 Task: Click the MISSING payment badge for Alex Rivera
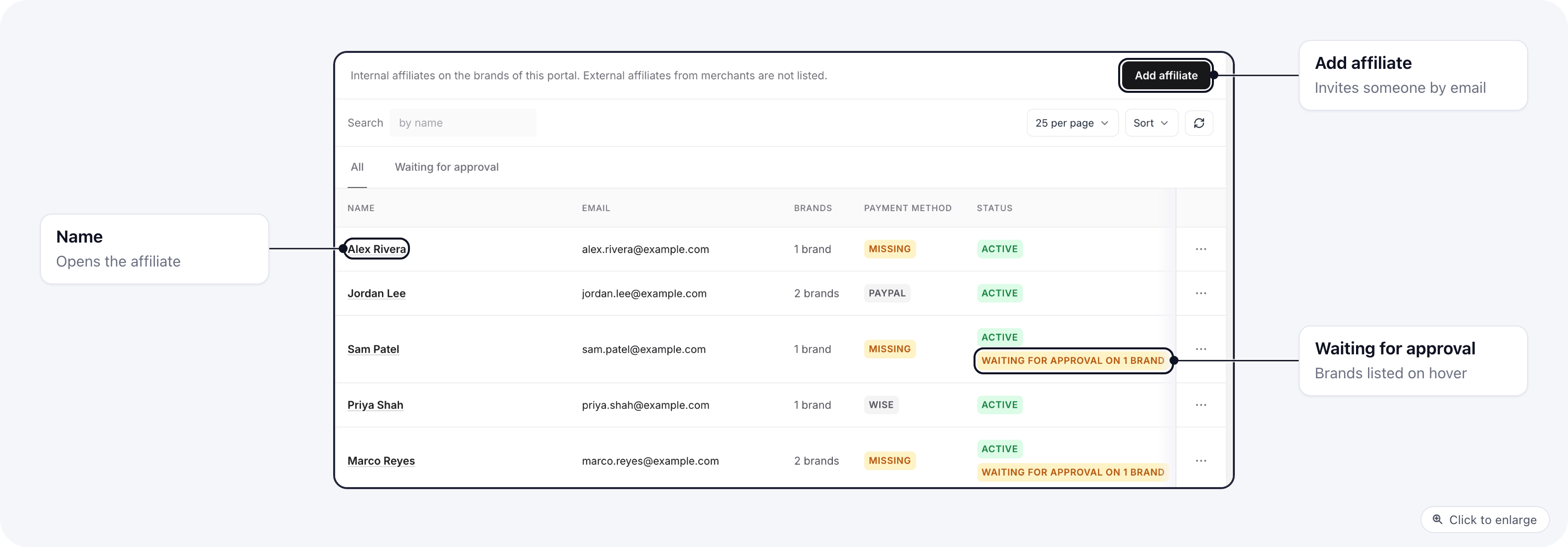pos(889,249)
